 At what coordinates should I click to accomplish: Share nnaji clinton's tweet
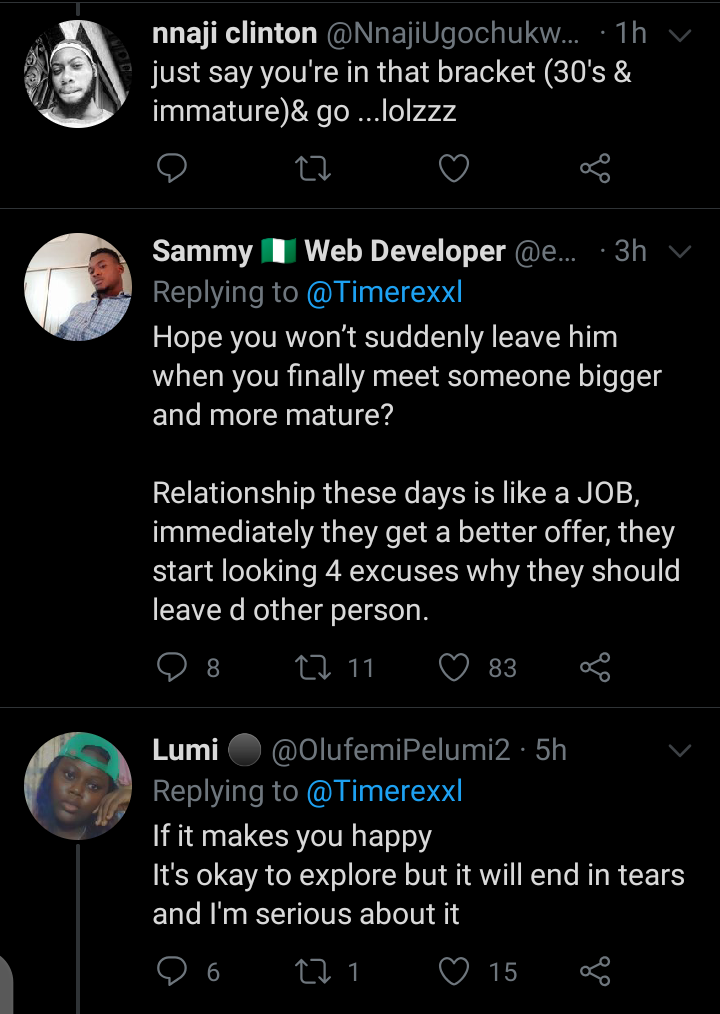(x=595, y=168)
